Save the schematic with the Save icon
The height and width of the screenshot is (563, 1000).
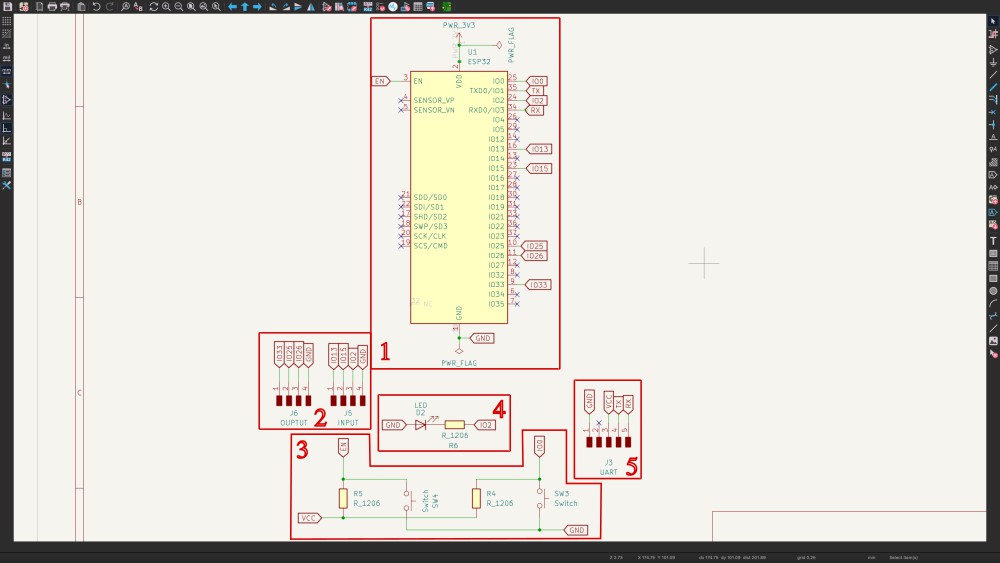pyautogui.click(x=8, y=6)
